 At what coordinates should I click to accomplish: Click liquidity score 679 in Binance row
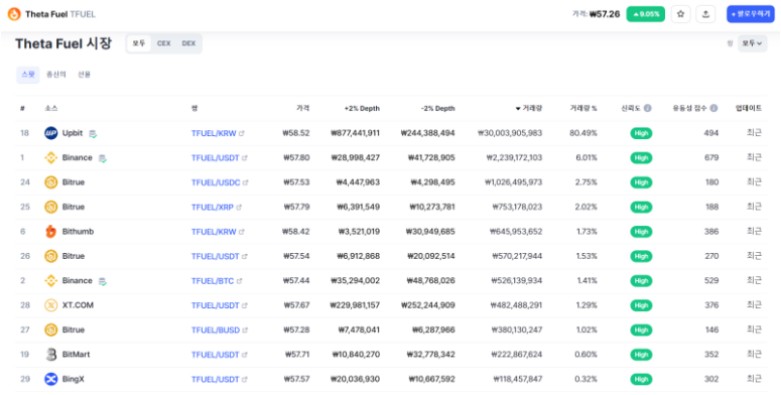(x=711, y=158)
